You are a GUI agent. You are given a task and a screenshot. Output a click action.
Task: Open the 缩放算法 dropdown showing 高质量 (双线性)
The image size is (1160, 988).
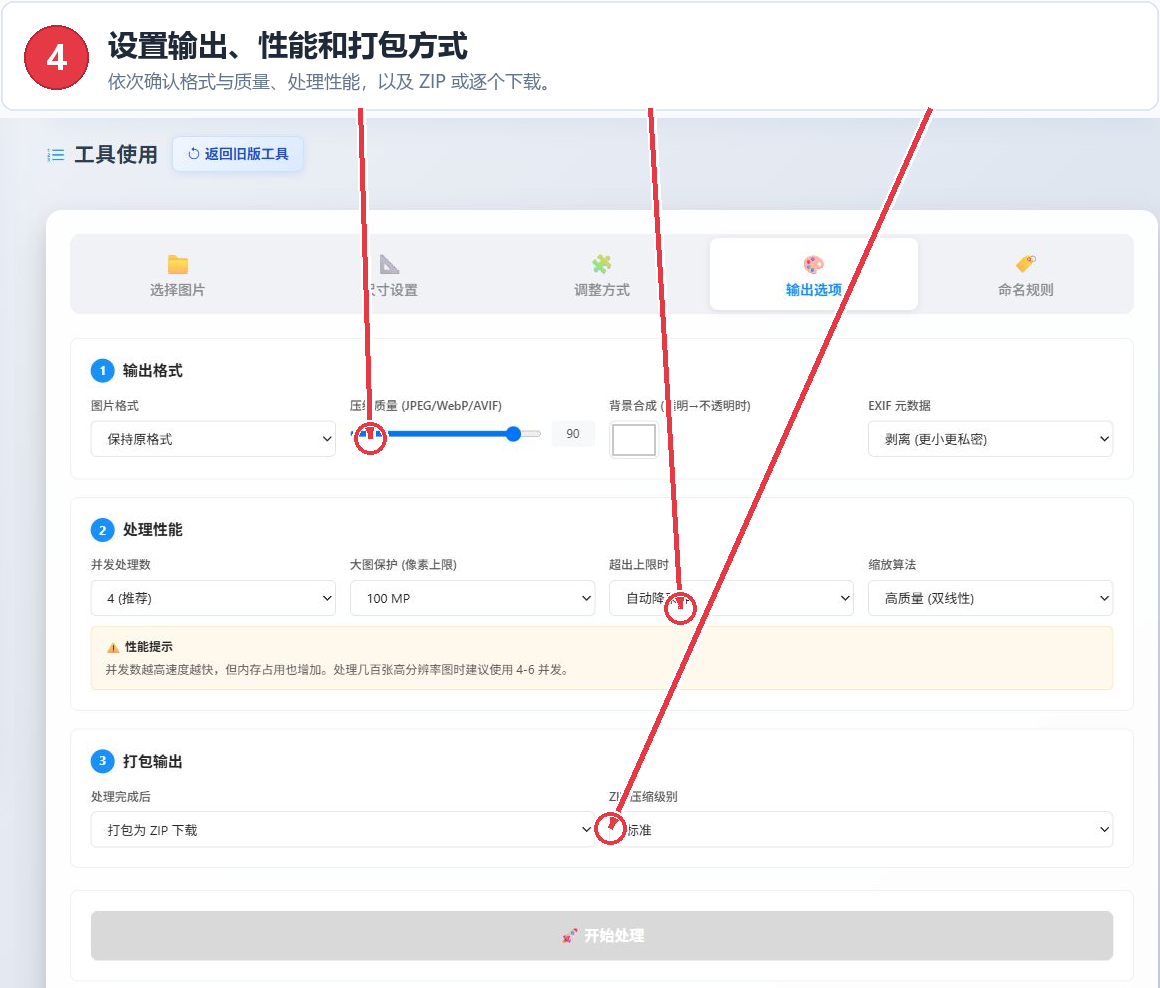tap(990, 598)
